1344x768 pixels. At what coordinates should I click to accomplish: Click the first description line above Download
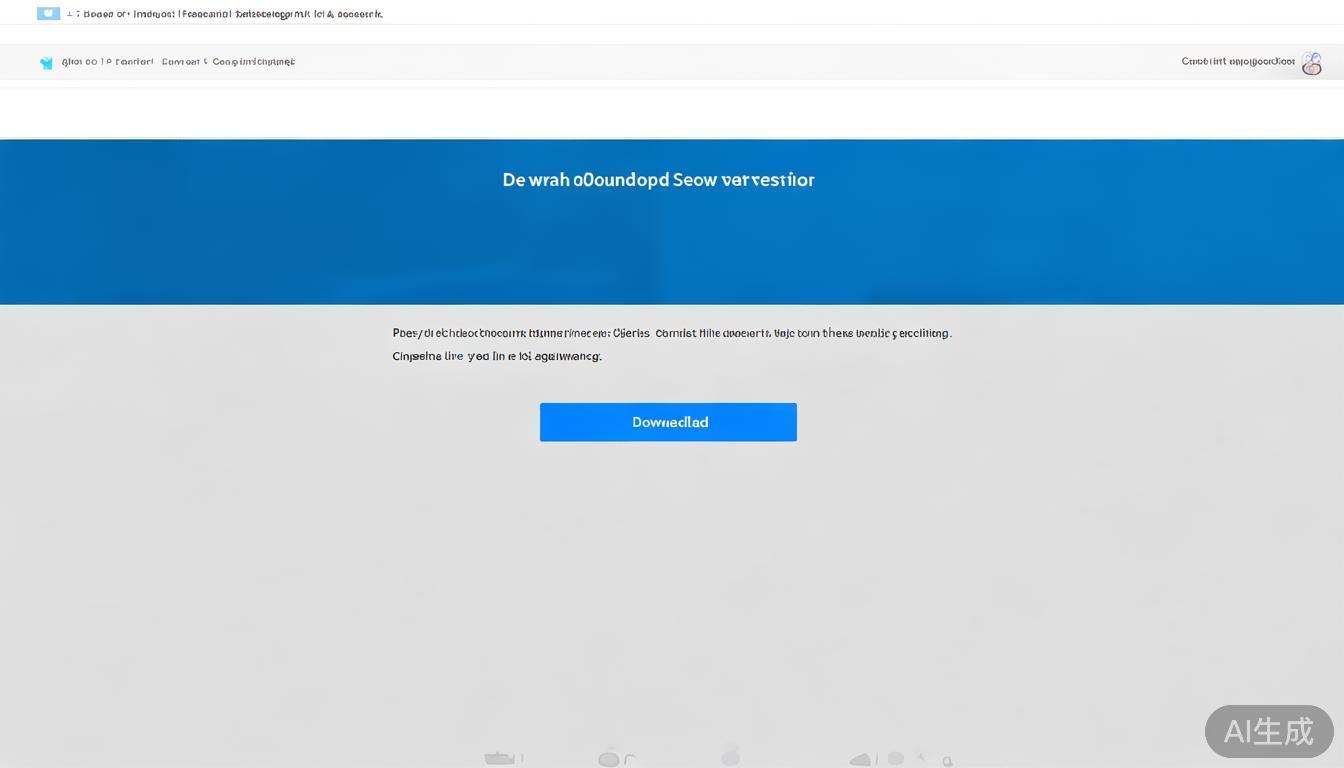point(671,333)
